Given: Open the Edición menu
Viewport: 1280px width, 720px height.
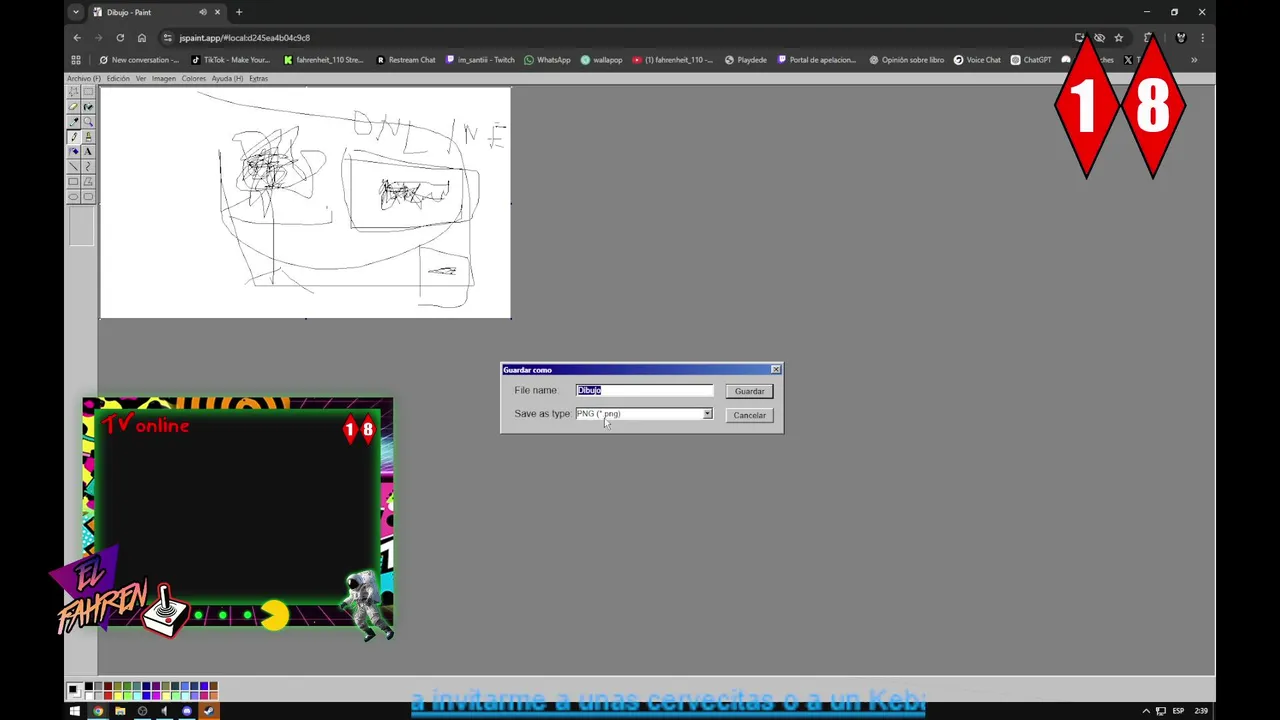Looking at the screenshot, I should pyautogui.click(x=118, y=78).
